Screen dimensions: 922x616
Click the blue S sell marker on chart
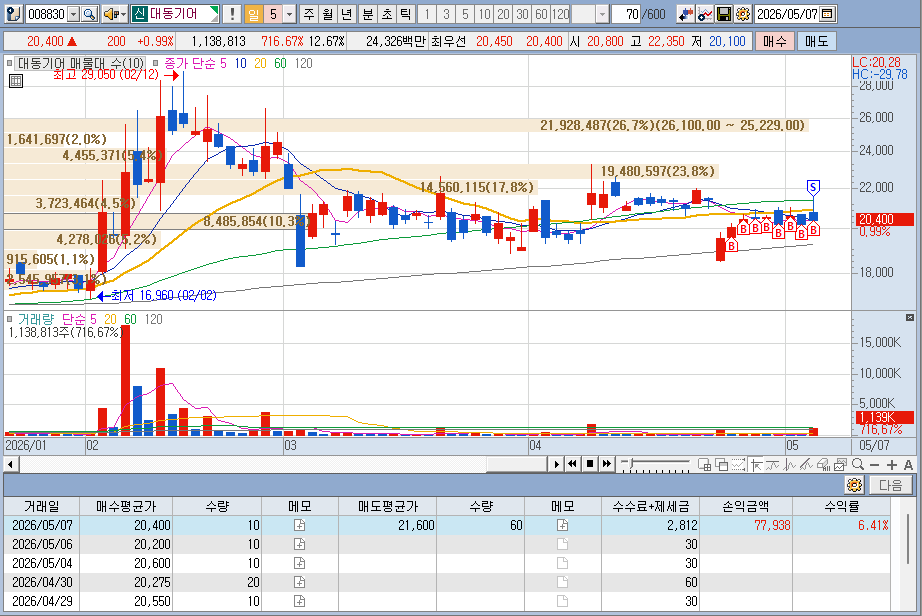pyautogui.click(x=813, y=188)
